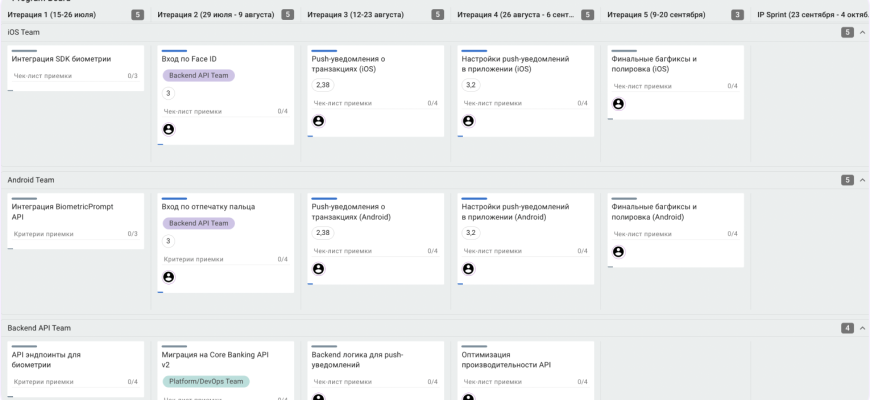Click the count badge next to Итерация 3

437,15
